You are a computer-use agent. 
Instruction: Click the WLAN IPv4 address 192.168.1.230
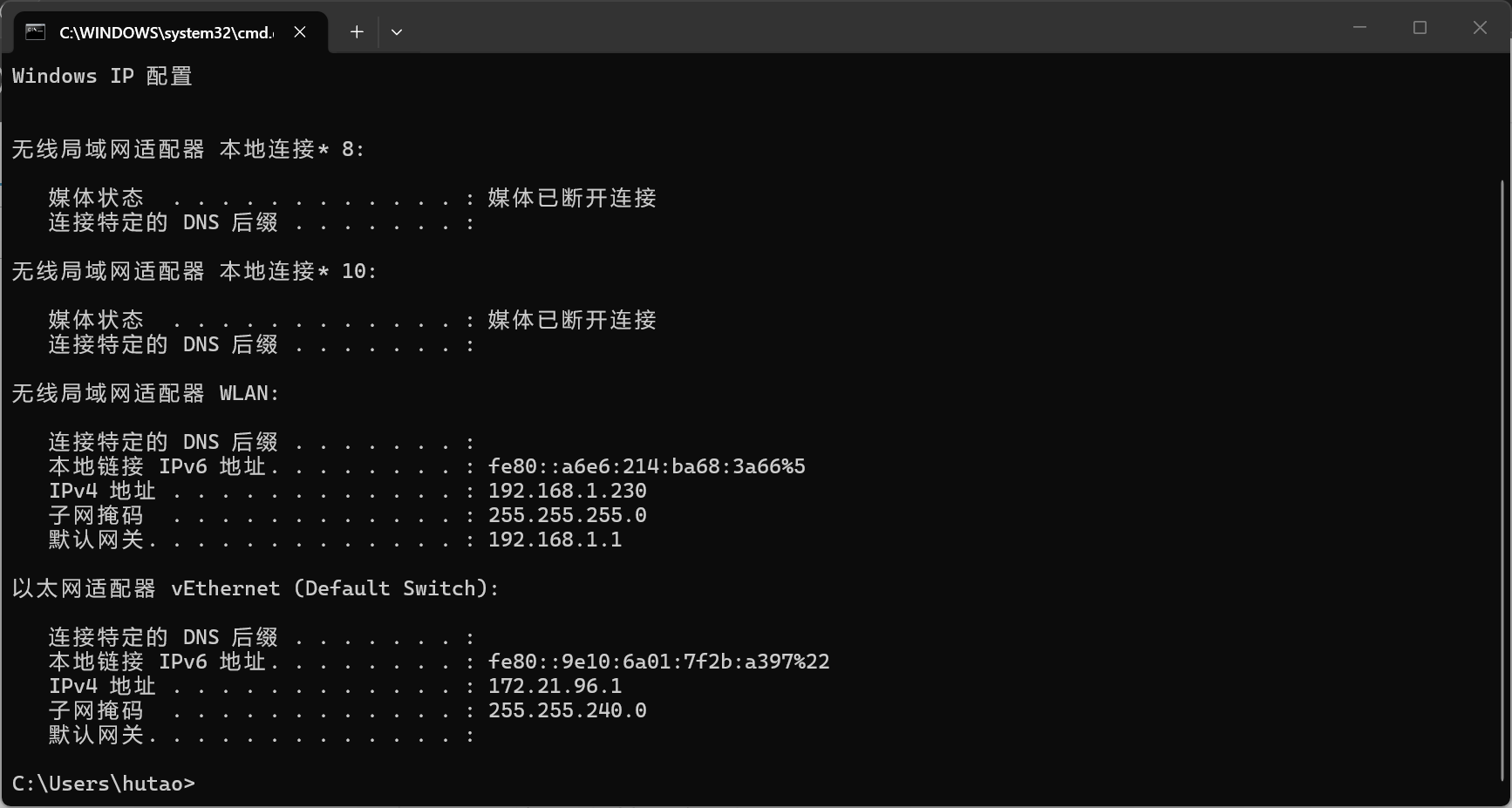pos(567,491)
